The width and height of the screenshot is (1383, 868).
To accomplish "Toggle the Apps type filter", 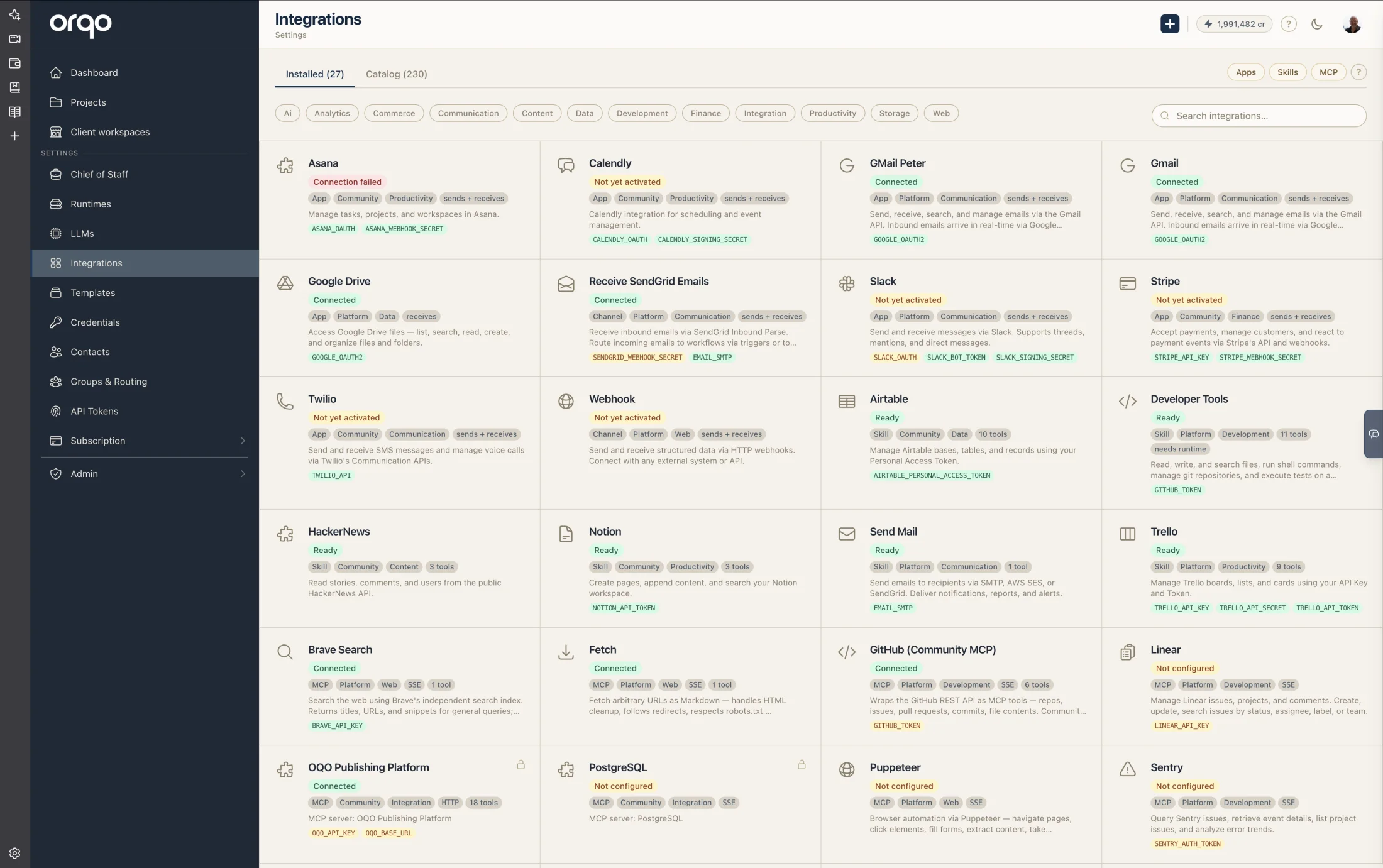I will click(x=1245, y=72).
